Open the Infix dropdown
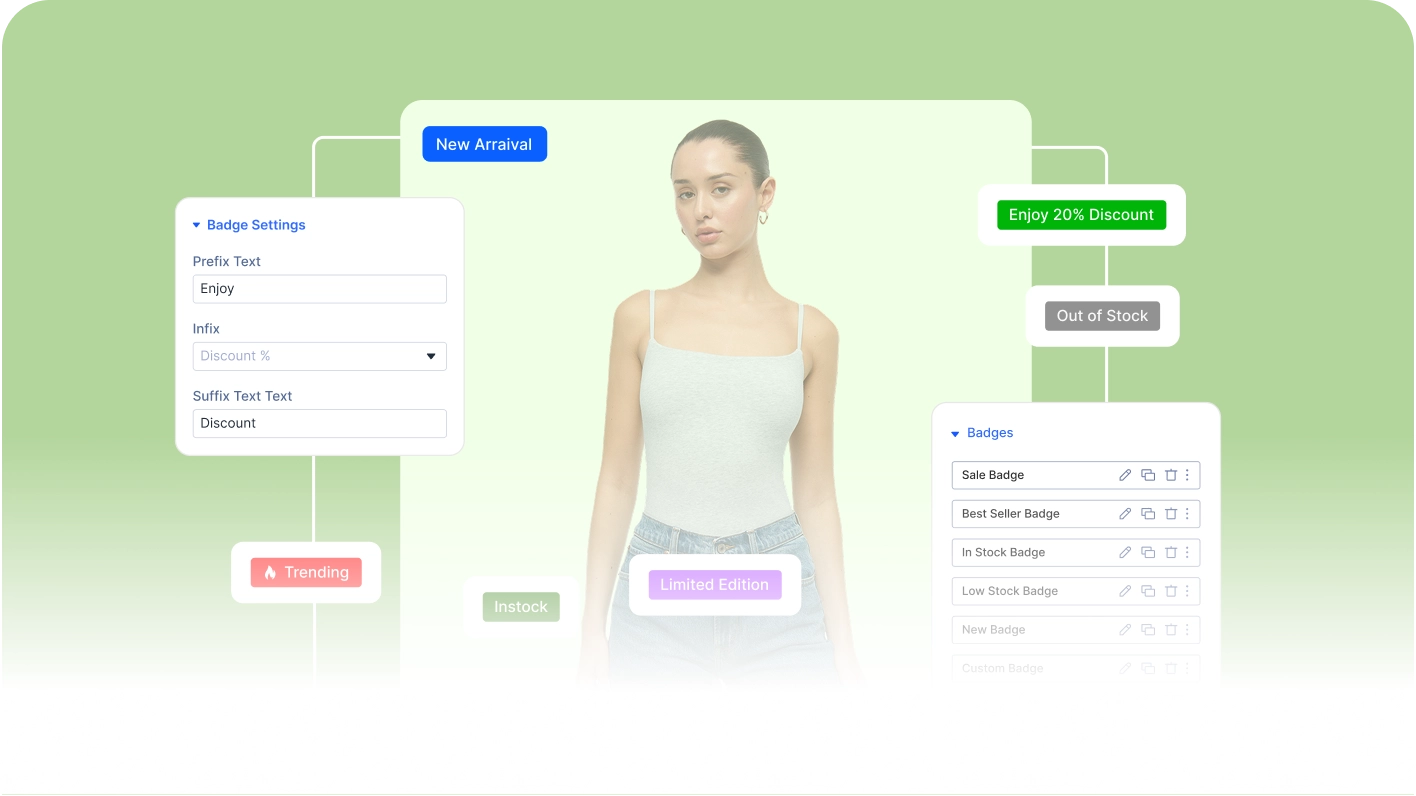1416x796 pixels. [x=319, y=356]
